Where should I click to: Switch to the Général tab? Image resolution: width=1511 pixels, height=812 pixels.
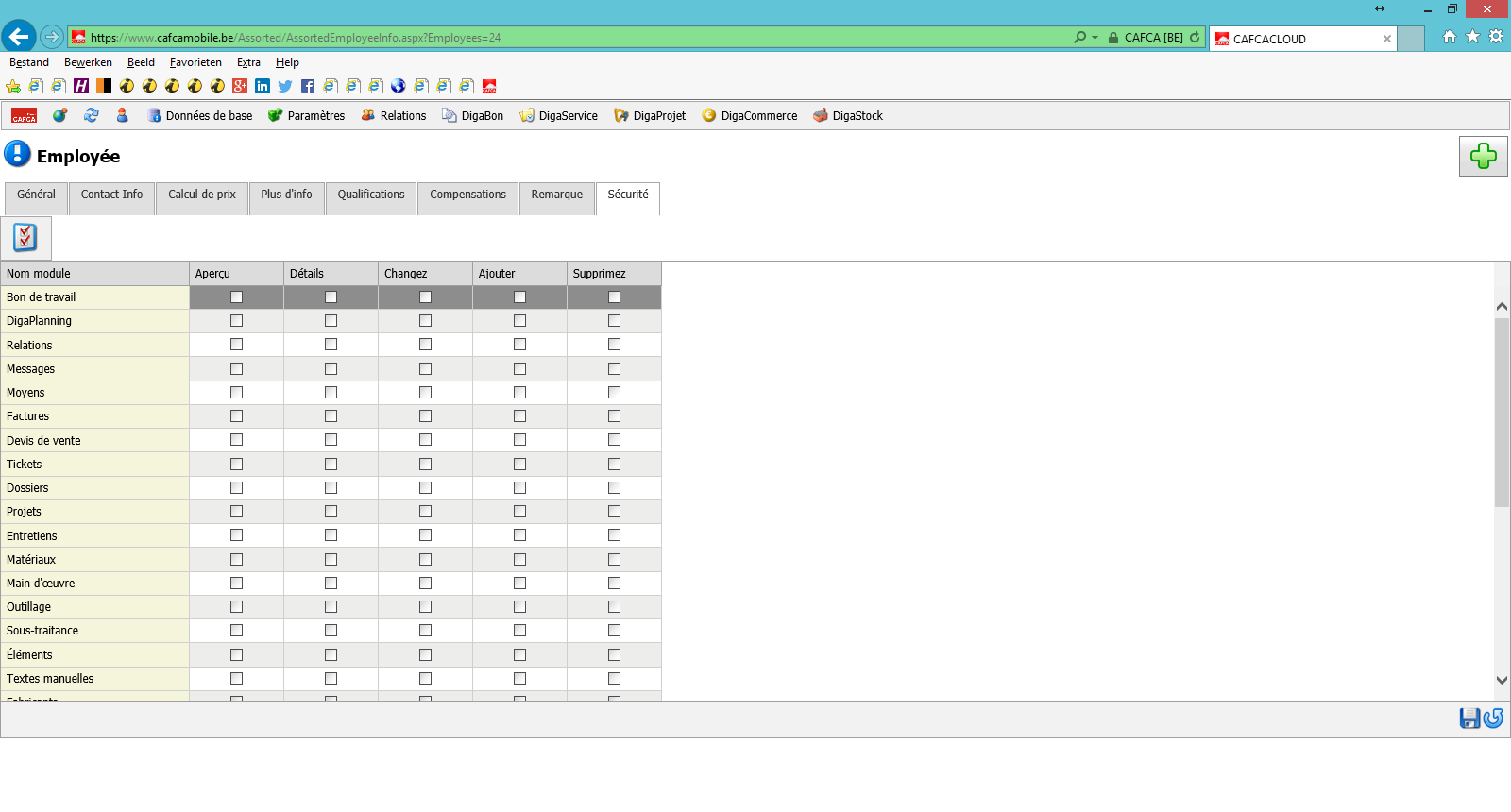(36, 198)
